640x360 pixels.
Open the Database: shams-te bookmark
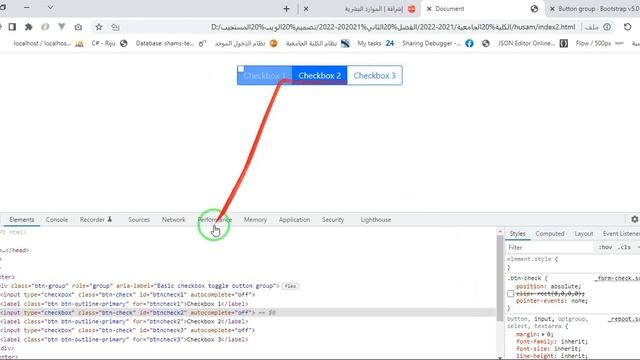171,43
